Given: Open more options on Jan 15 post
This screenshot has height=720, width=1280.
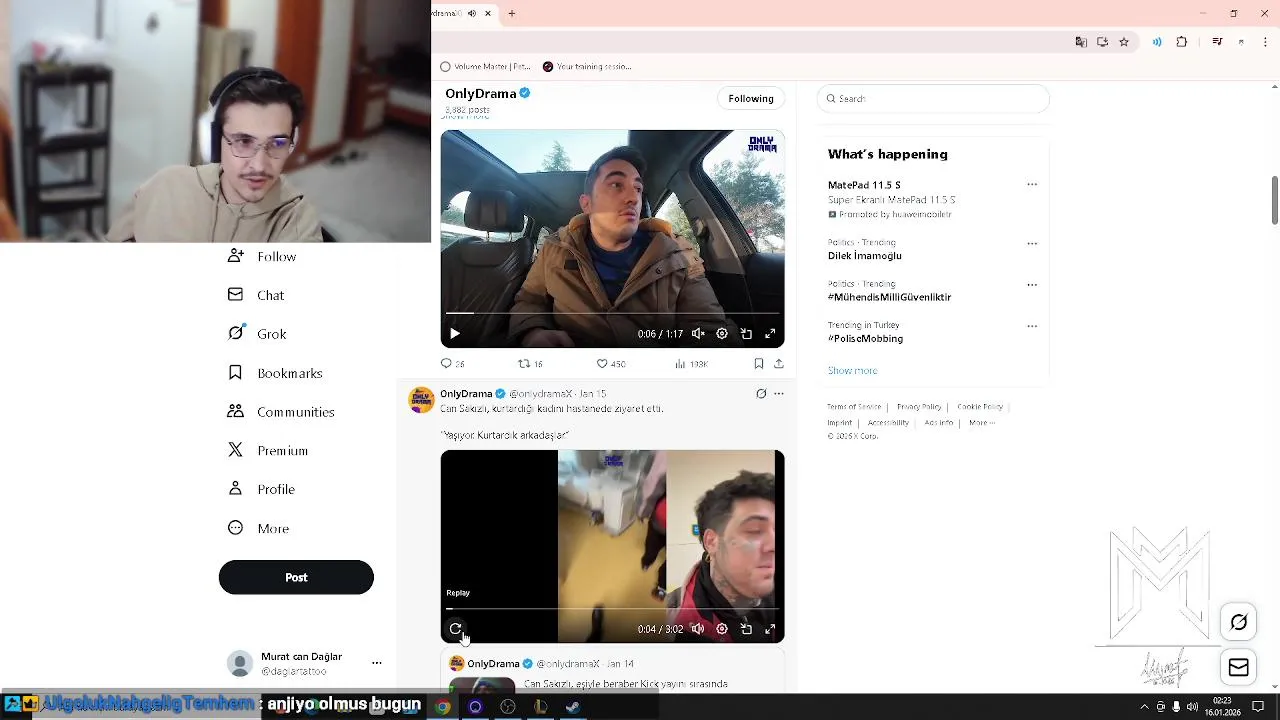Looking at the screenshot, I should [x=779, y=394].
